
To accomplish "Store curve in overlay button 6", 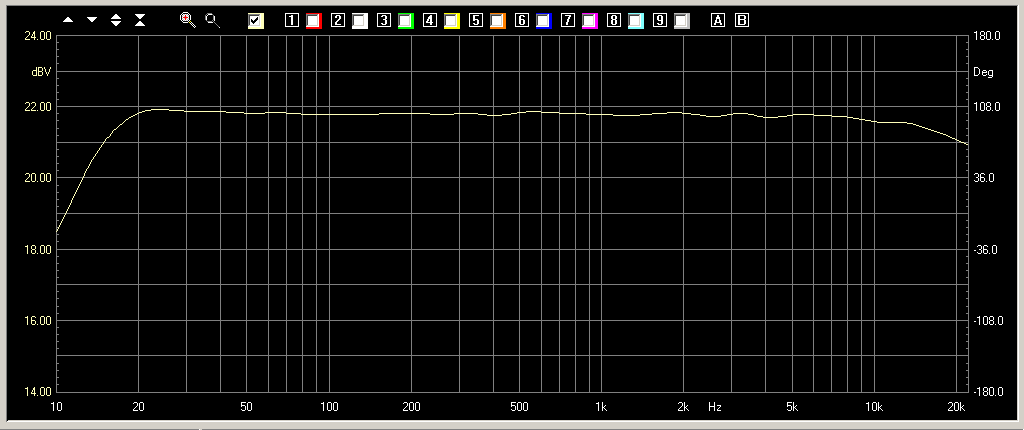I will pos(522,20).
